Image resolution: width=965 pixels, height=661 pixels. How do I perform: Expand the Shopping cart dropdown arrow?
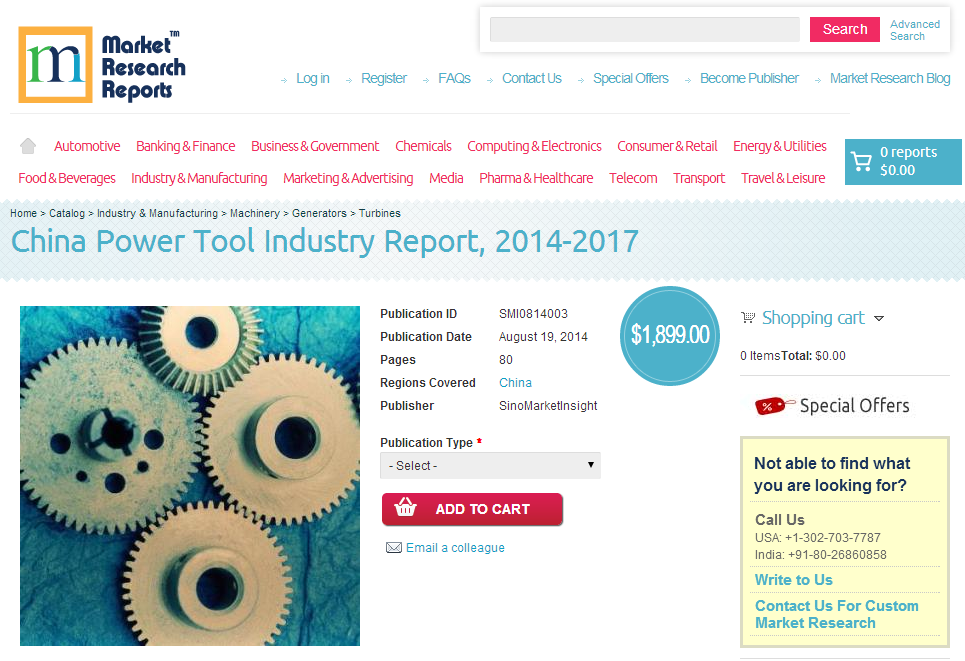point(879,318)
